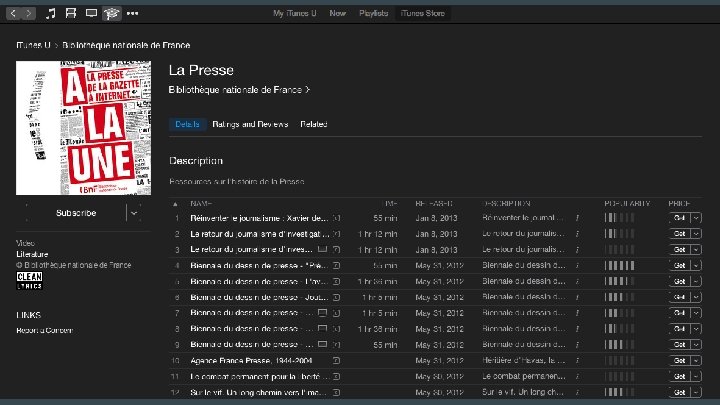Get episode 12 Sur le vif
This screenshot has width=720, height=405.
[x=680, y=392]
